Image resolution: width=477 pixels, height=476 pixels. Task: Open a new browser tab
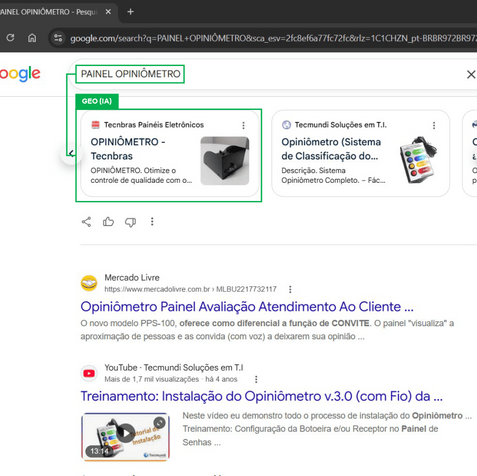130,12
